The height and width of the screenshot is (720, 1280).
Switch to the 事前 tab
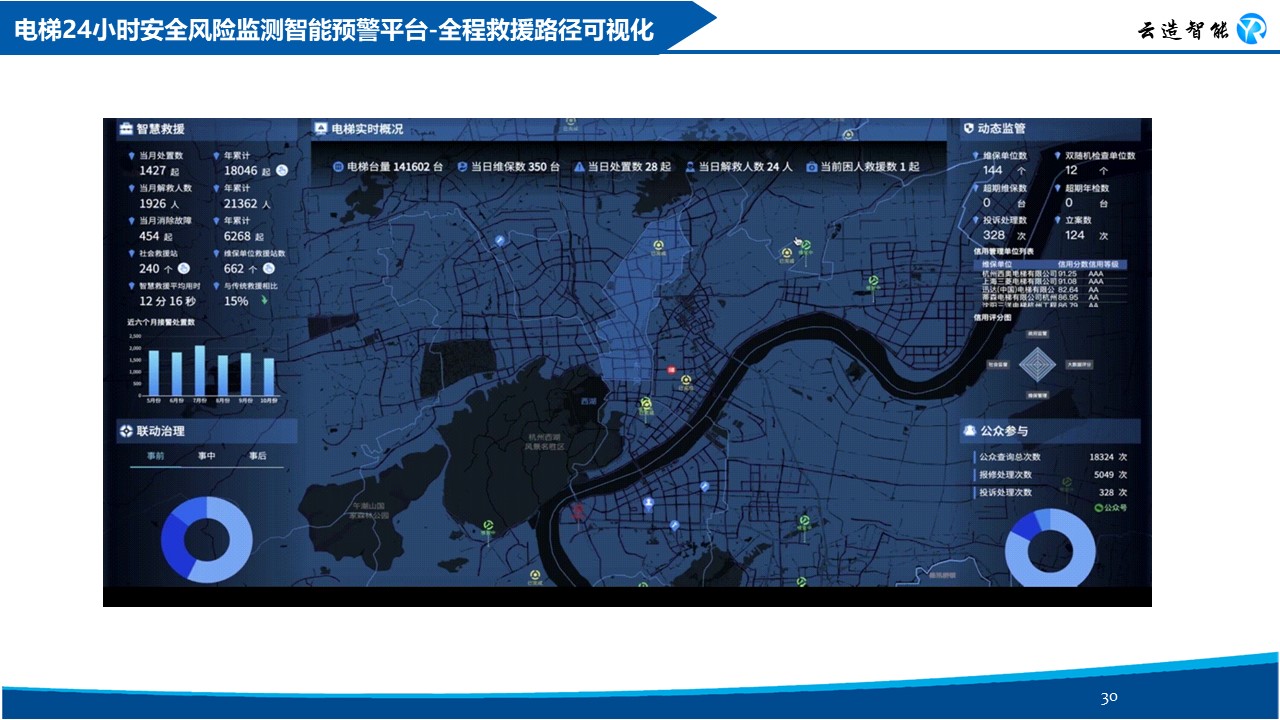point(156,456)
